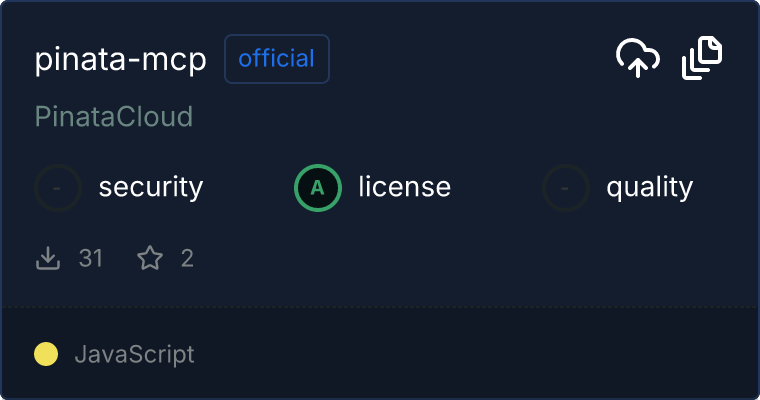This screenshot has width=760, height=400.
Task: Click the security label
Action: [151, 187]
